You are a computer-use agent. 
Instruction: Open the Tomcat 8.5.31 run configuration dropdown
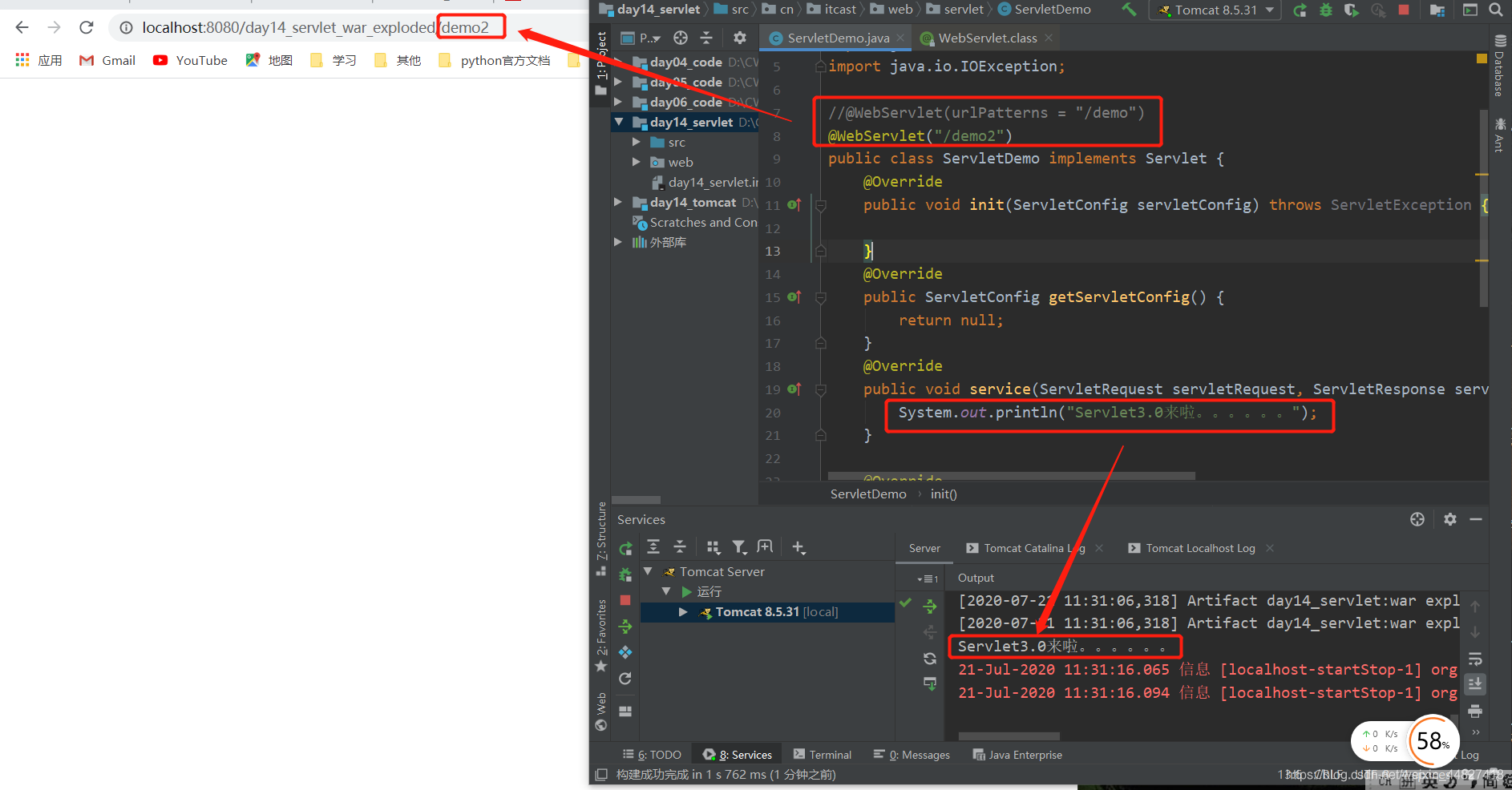[1216, 10]
